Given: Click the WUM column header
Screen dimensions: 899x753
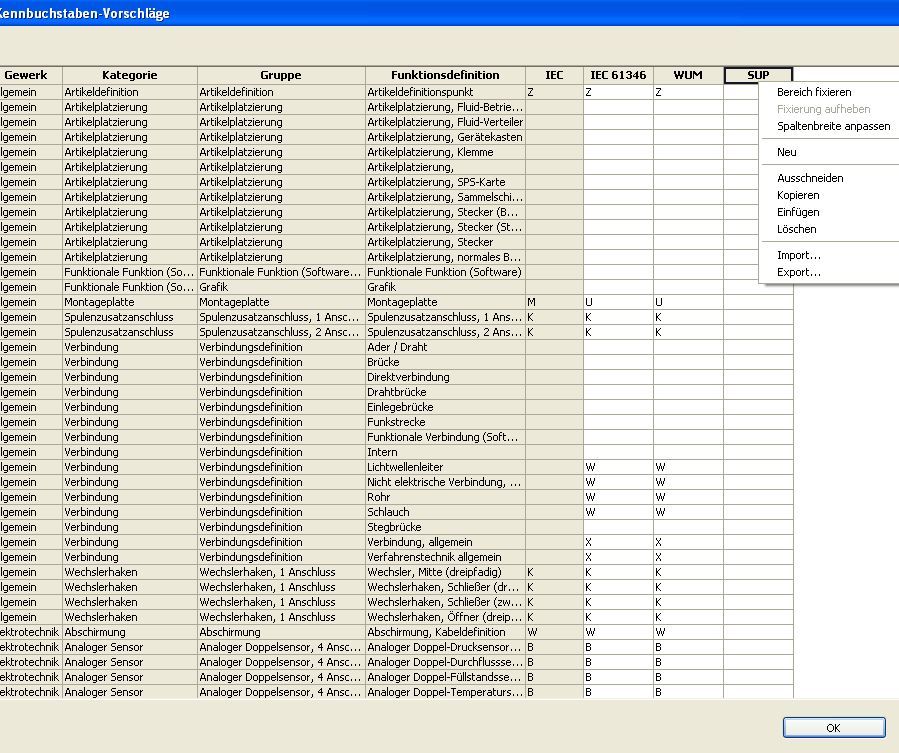Looking at the screenshot, I should pyautogui.click(x=688, y=75).
